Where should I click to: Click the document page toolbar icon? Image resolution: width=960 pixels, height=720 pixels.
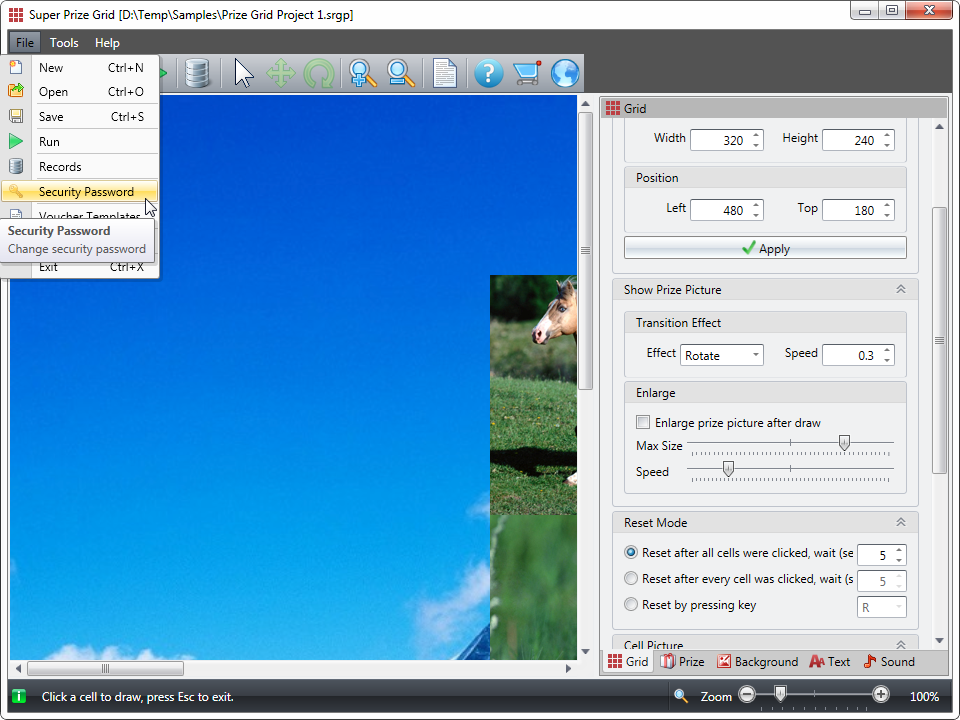click(445, 73)
